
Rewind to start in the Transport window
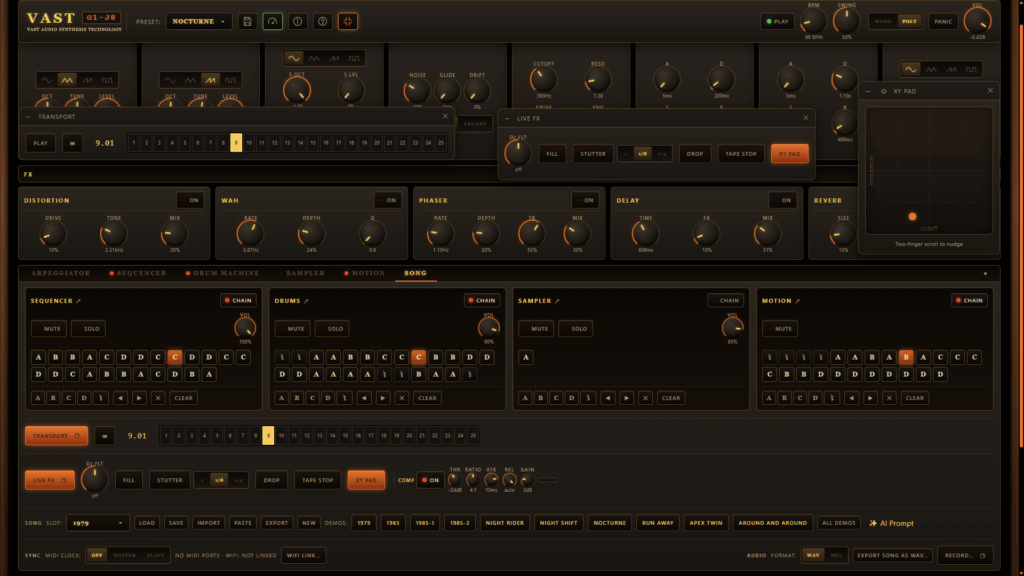click(x=72, y=143)
